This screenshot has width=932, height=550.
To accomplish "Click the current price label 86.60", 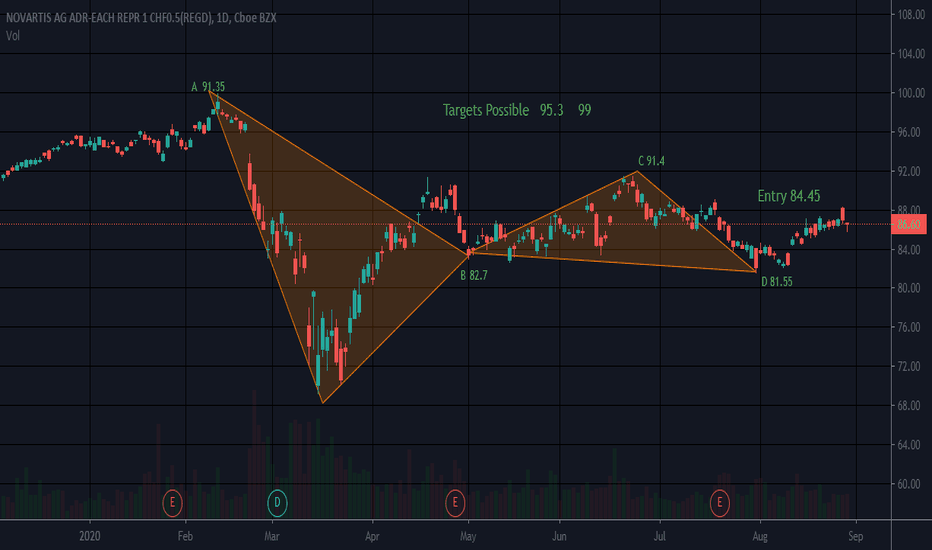I will (x=909, y=224).
